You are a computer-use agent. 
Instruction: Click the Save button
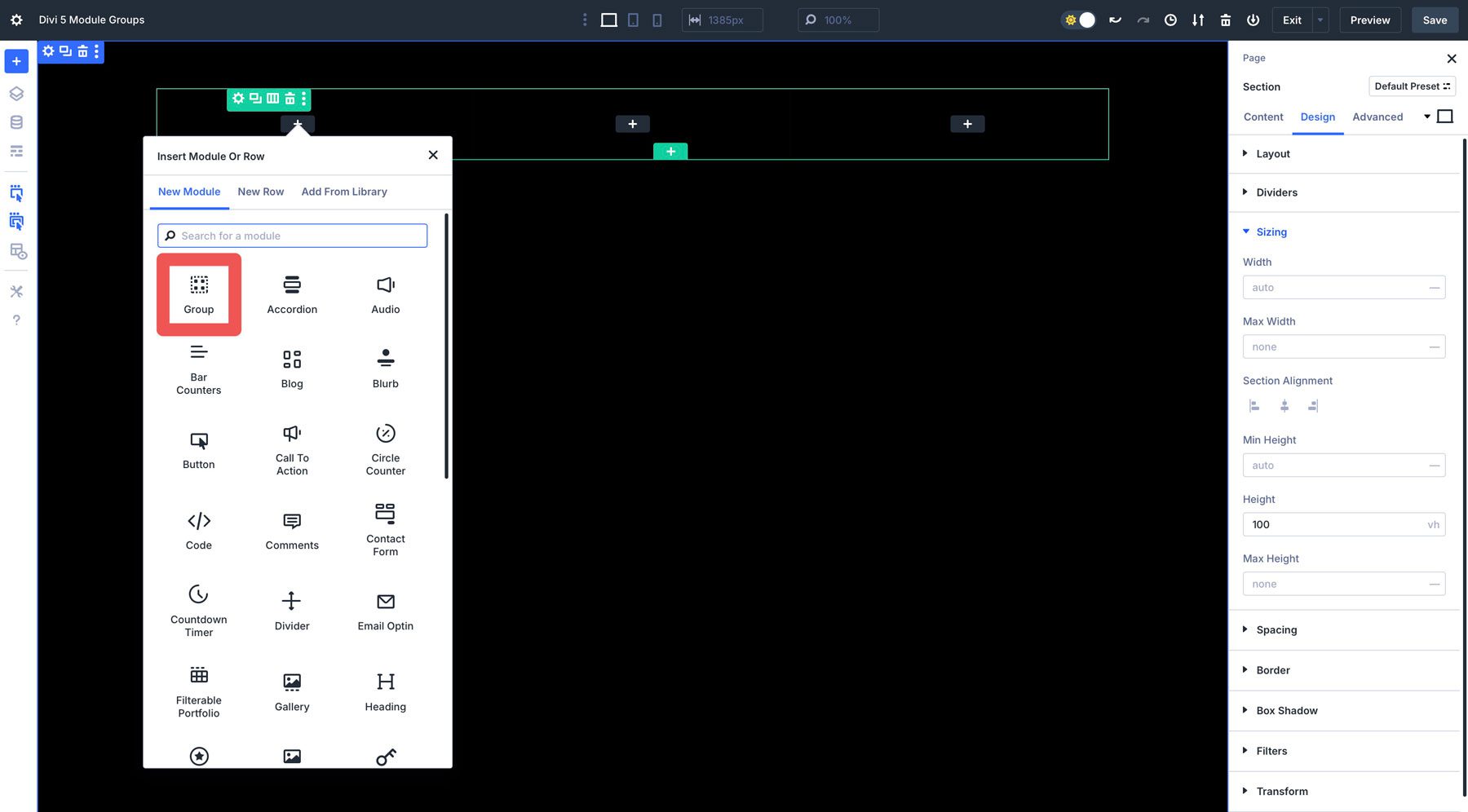coord(1435,20)
